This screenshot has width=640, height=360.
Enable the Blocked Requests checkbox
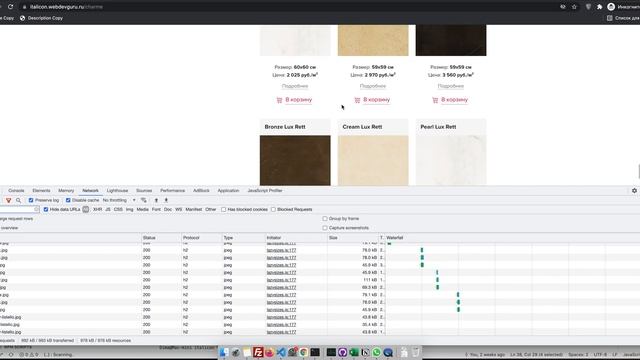tap(273, 209)
